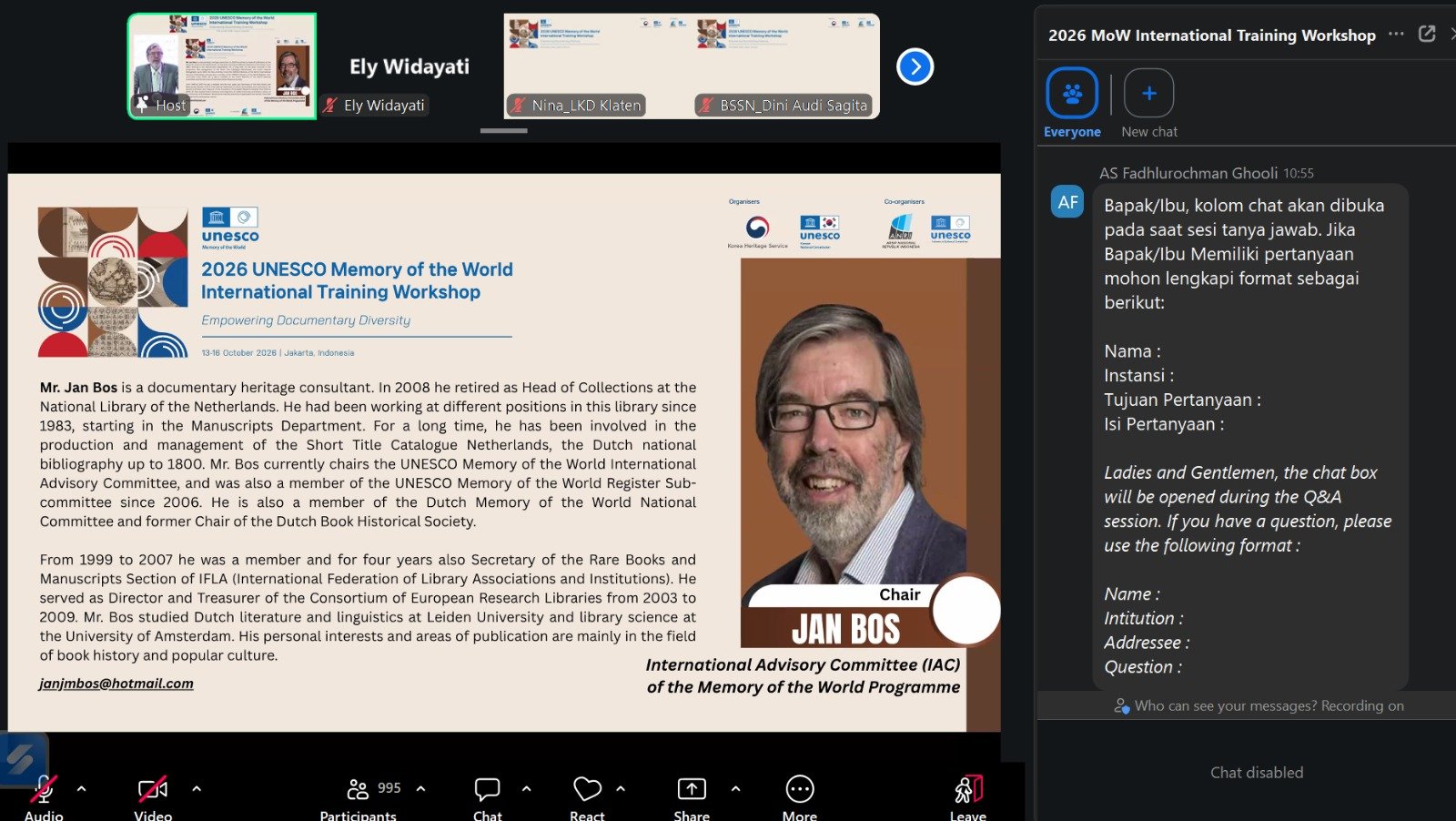1456x821 pixels.
Task: Click the AF avatar in chat
Action: click(1067, 202)
